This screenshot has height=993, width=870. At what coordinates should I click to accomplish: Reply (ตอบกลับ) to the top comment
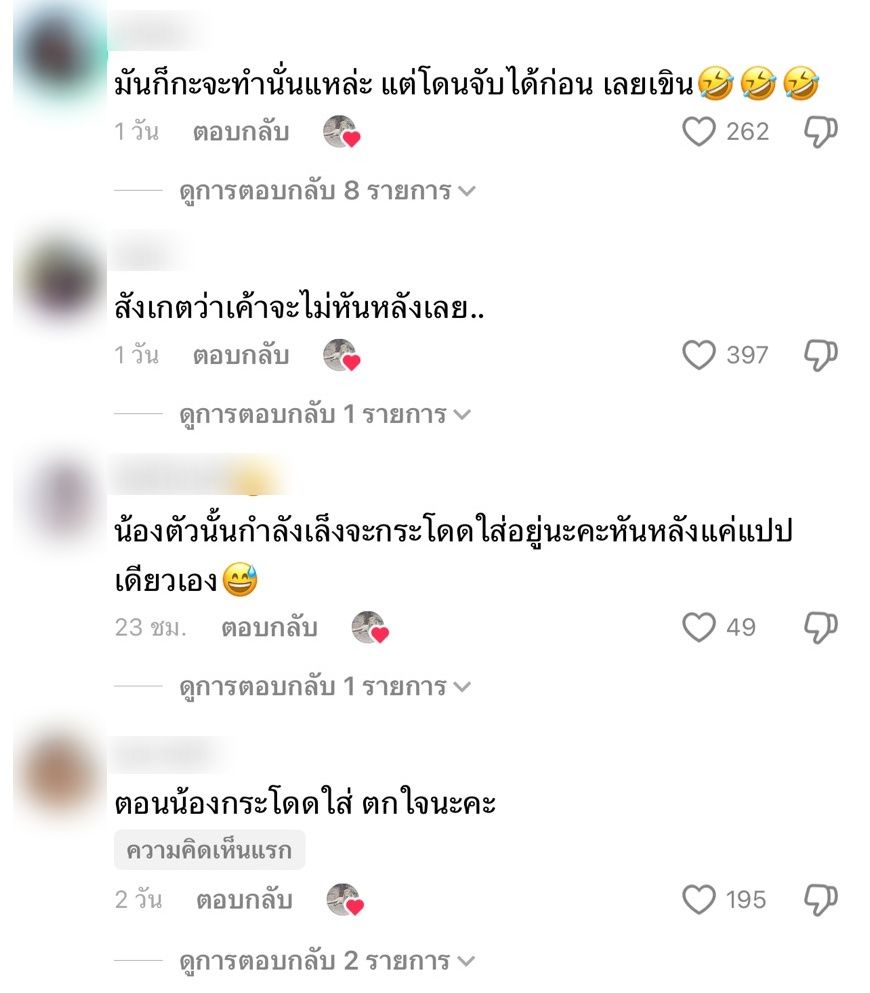[x=241, y=132]
